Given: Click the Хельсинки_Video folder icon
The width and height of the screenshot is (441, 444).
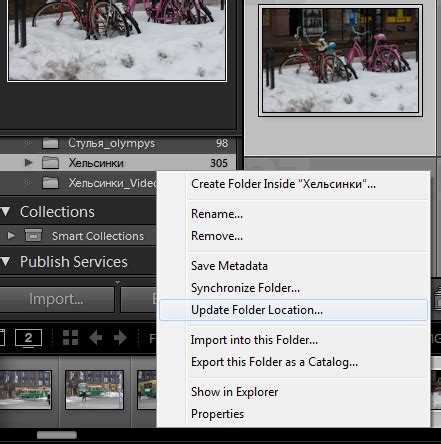Looking at the screenshot, I should coord(50,183).
